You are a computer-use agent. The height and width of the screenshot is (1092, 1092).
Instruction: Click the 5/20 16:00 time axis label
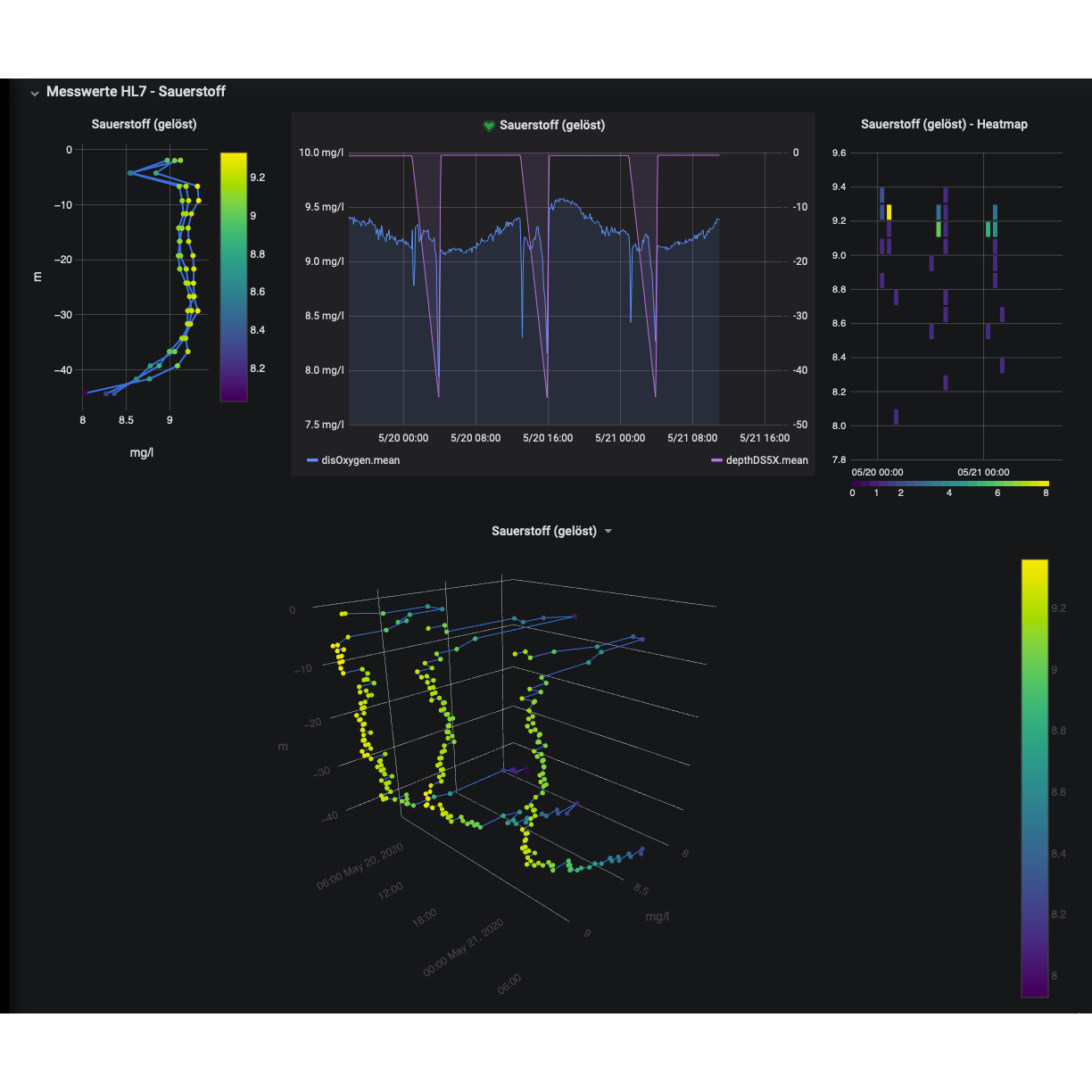pos(547,438)
